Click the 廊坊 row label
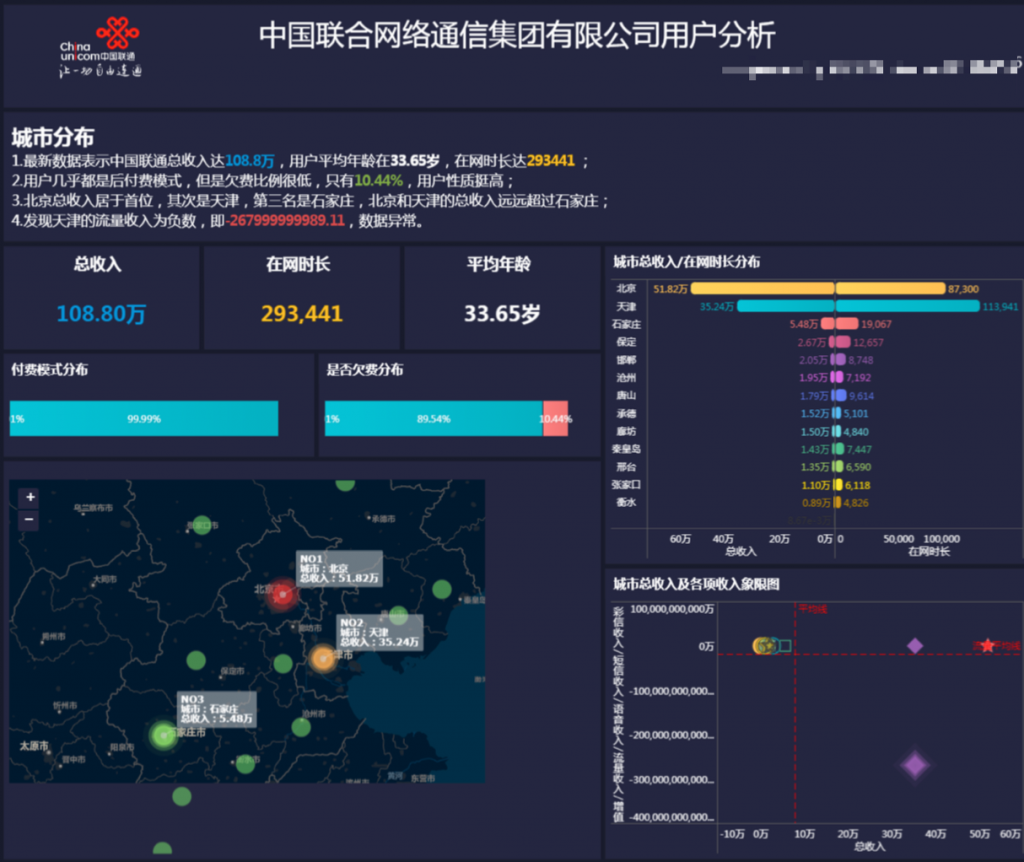Viewport: 1024px width, 862px height. click(x=626, y=431)
